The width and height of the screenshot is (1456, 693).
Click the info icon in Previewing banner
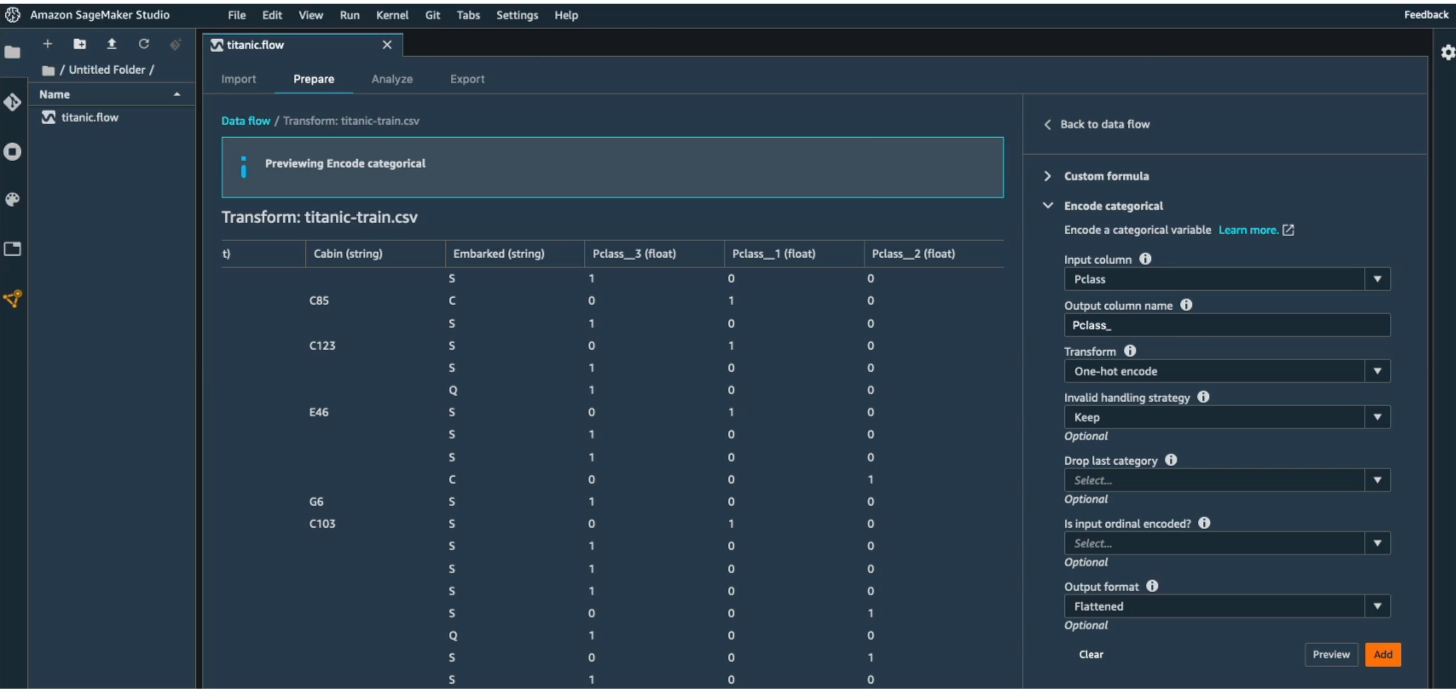(243, 167)
